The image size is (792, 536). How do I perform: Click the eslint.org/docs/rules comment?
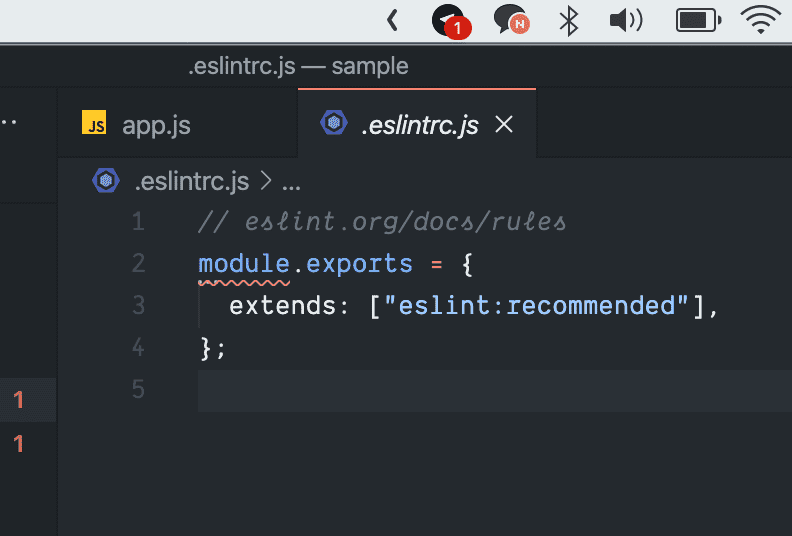(x=382, y=222)
